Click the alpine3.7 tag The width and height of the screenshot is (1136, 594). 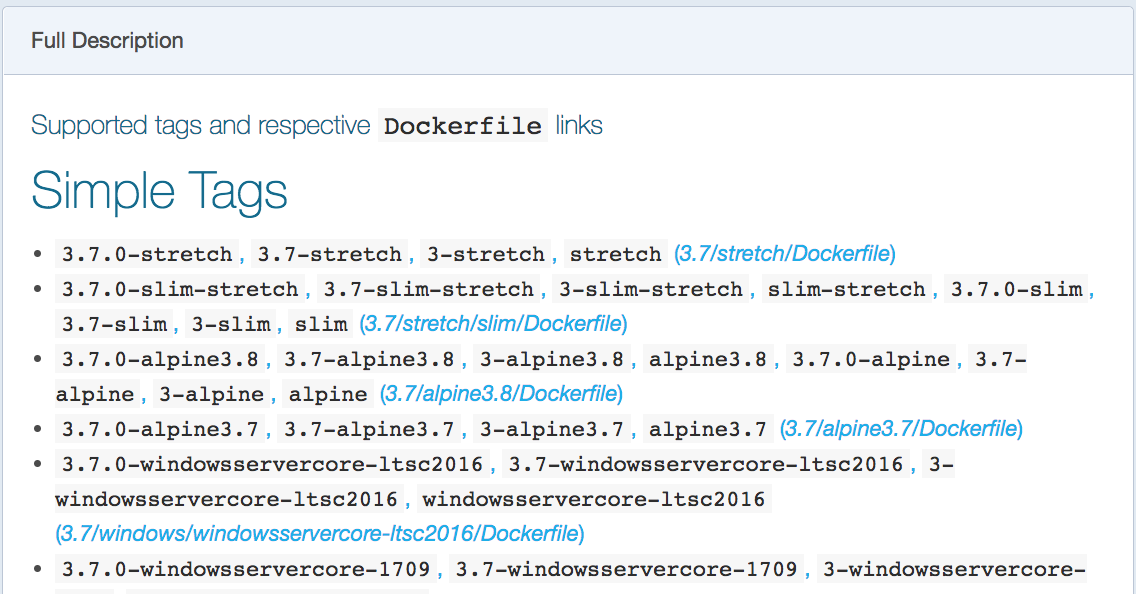coord(708,429)
